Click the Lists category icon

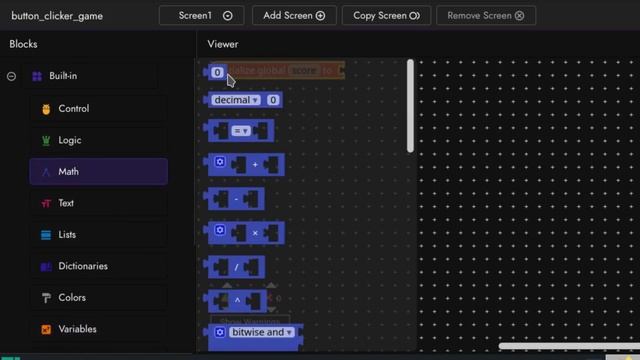[46, 235]
